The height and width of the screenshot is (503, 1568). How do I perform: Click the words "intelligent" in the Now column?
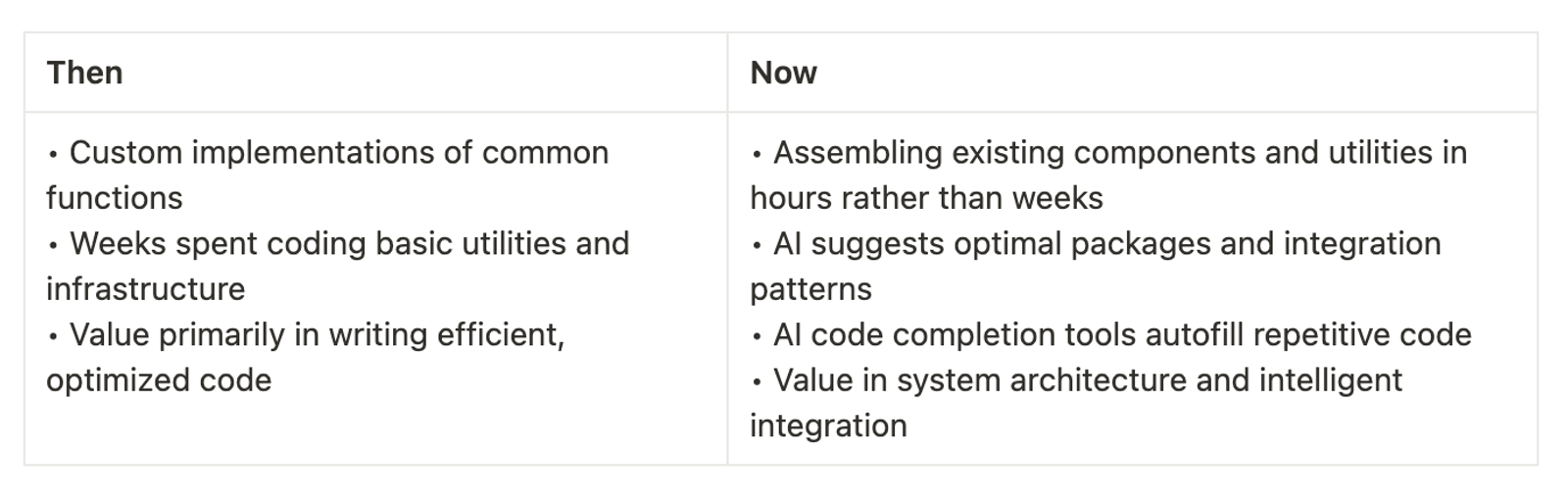click(x=1317, y=380)
